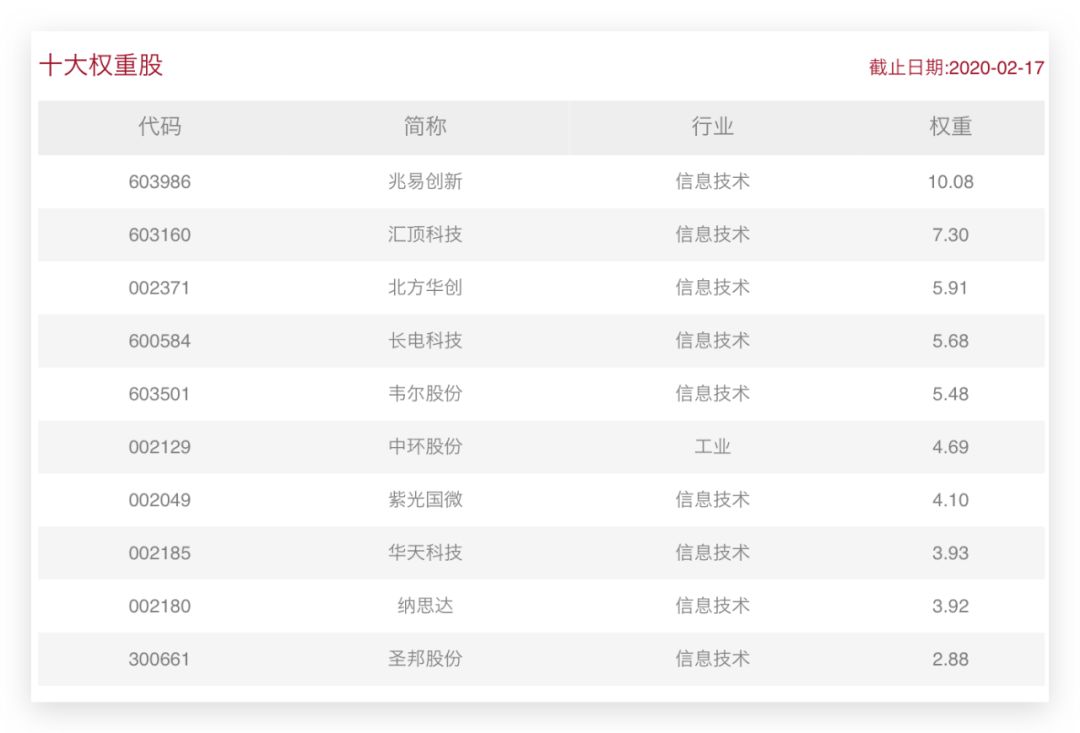Click weight value 10.08

tap(951, 182)
